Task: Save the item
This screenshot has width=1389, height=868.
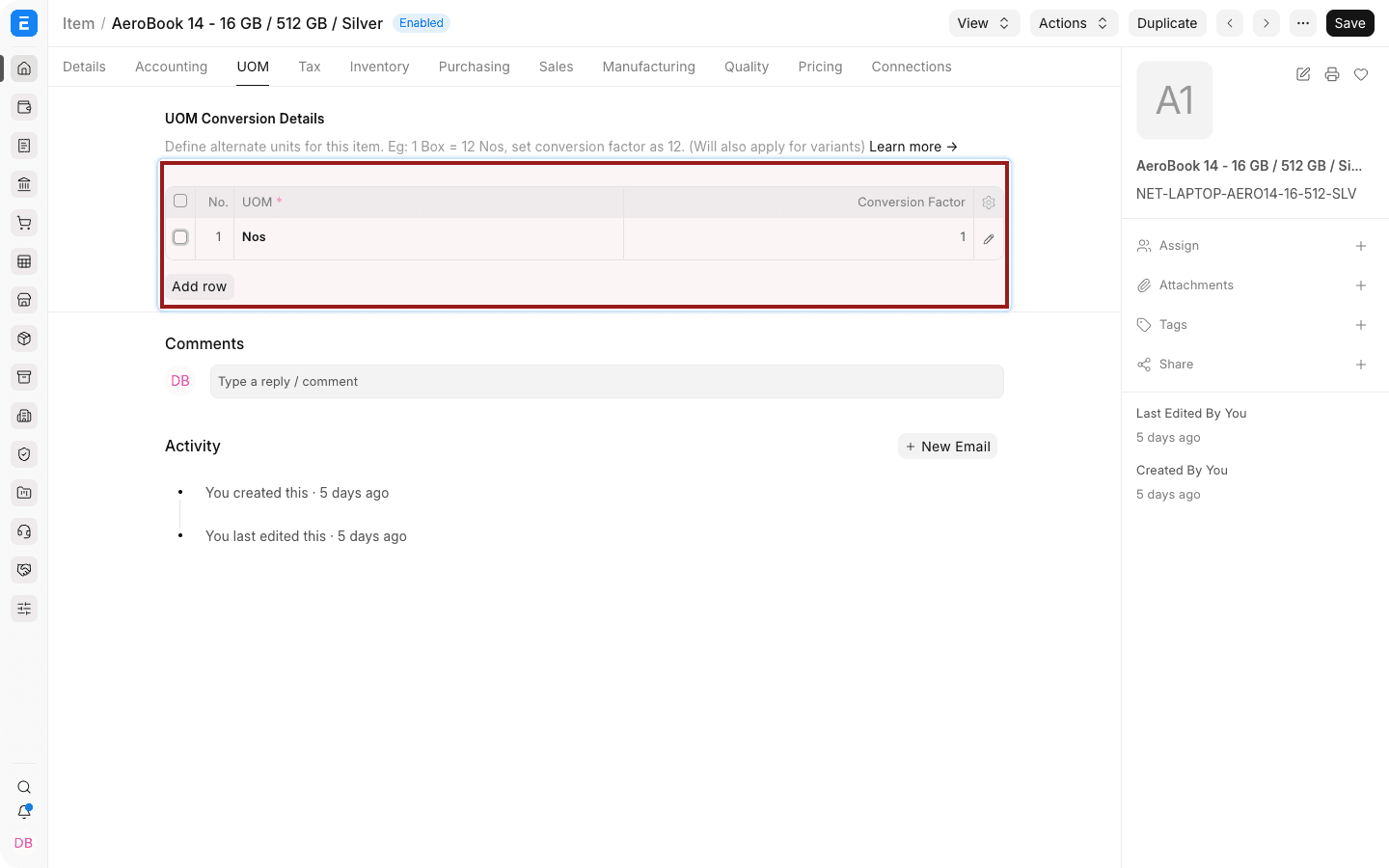Action: 1349,23
